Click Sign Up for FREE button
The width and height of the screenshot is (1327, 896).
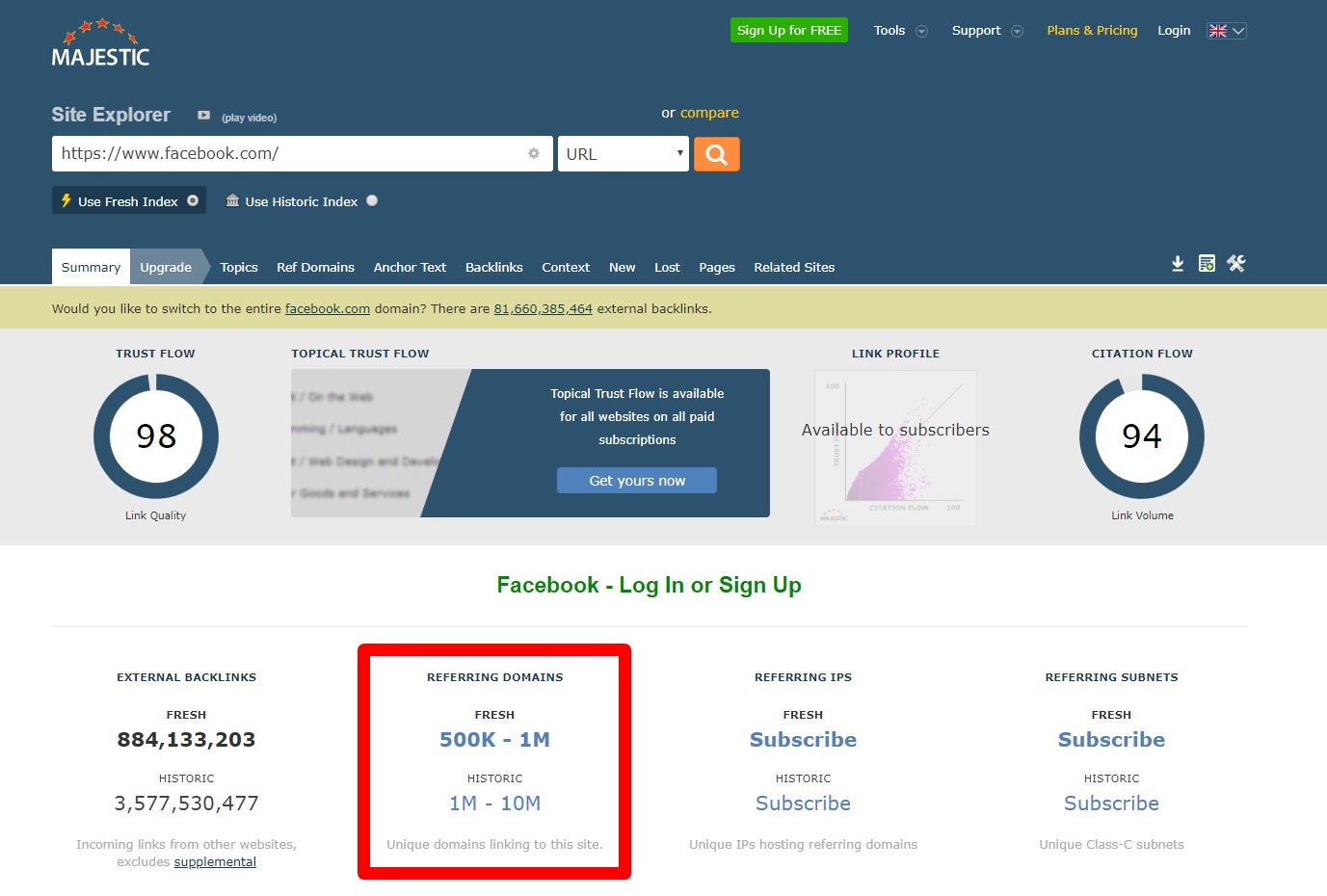(789, 30)
